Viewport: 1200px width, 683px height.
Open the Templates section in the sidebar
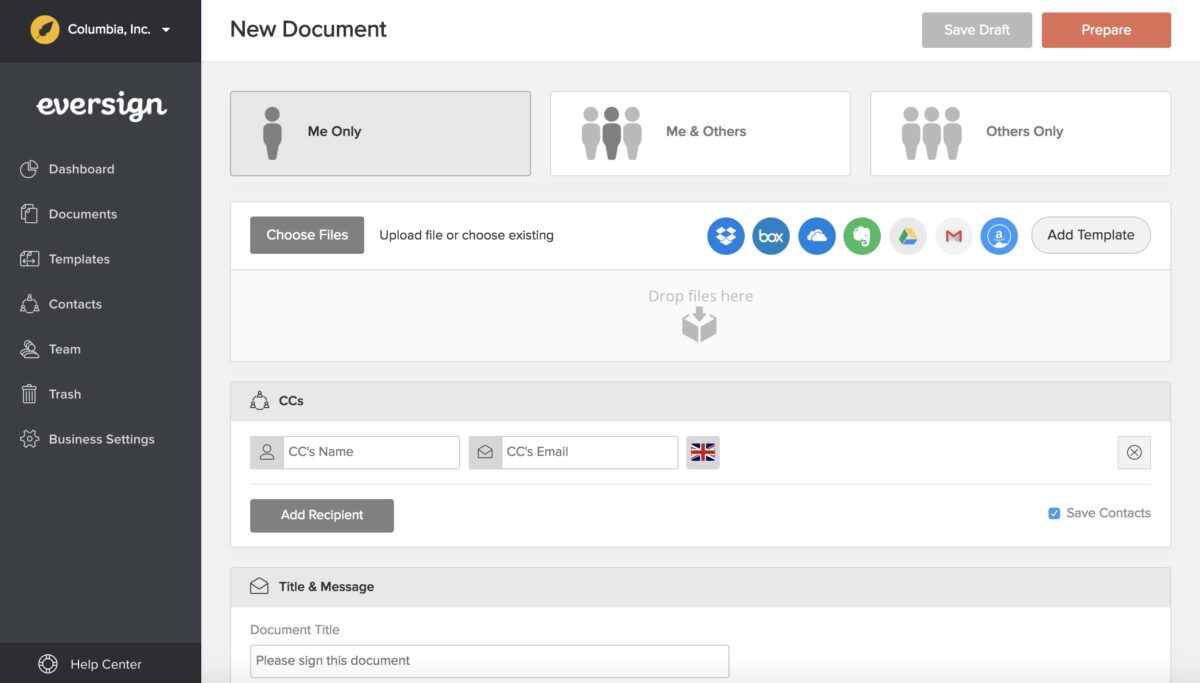pos(78,258)
